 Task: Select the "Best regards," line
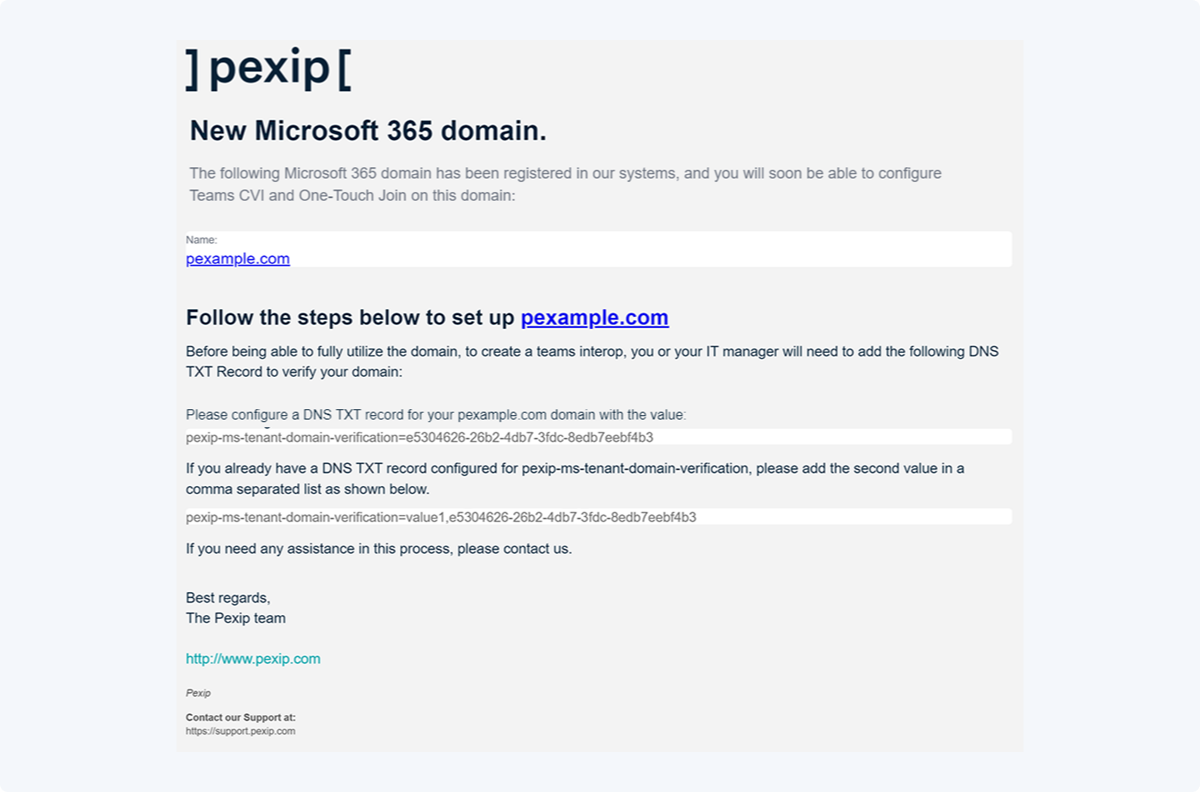(x=228, y=598)
